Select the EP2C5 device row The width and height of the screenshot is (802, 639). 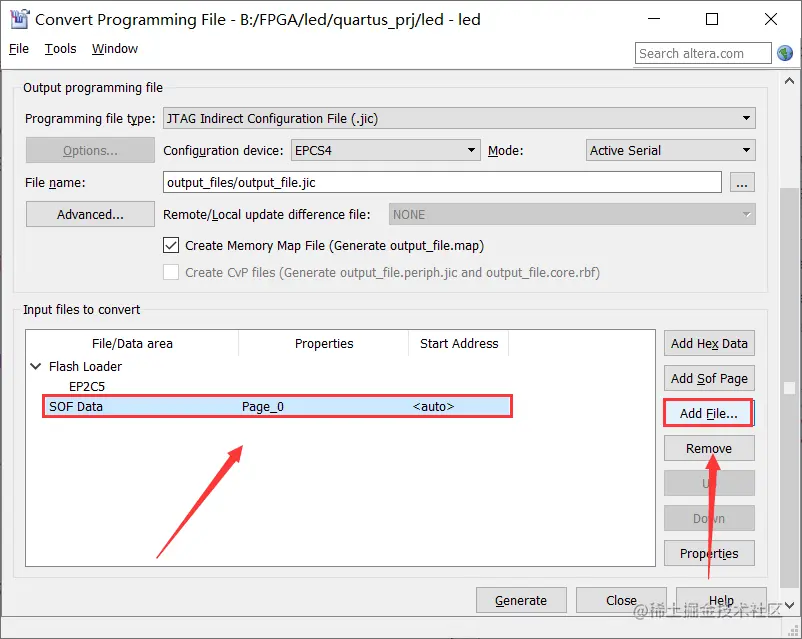pyautogui.click(x=87, y=386)
